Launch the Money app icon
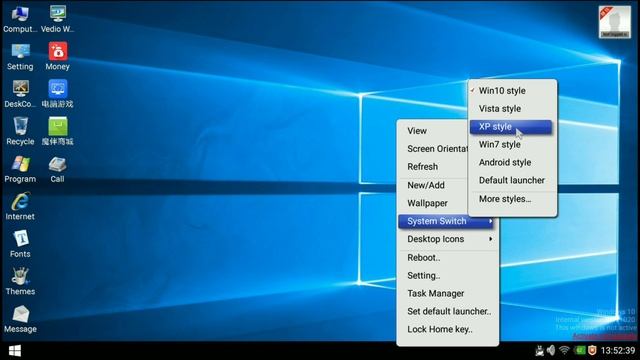Viewport: 640px width, 360px height. (x=58, y=56)
